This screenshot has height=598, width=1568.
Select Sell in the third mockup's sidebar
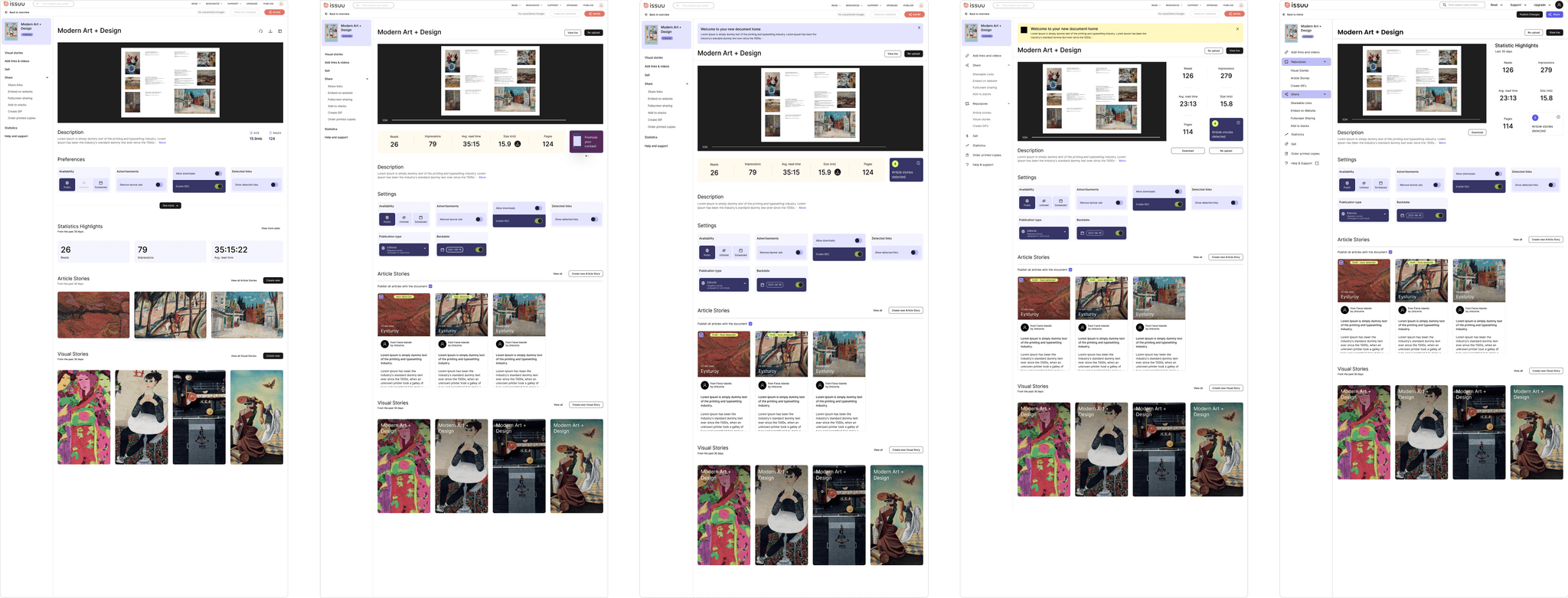click(x=647, y=75)
